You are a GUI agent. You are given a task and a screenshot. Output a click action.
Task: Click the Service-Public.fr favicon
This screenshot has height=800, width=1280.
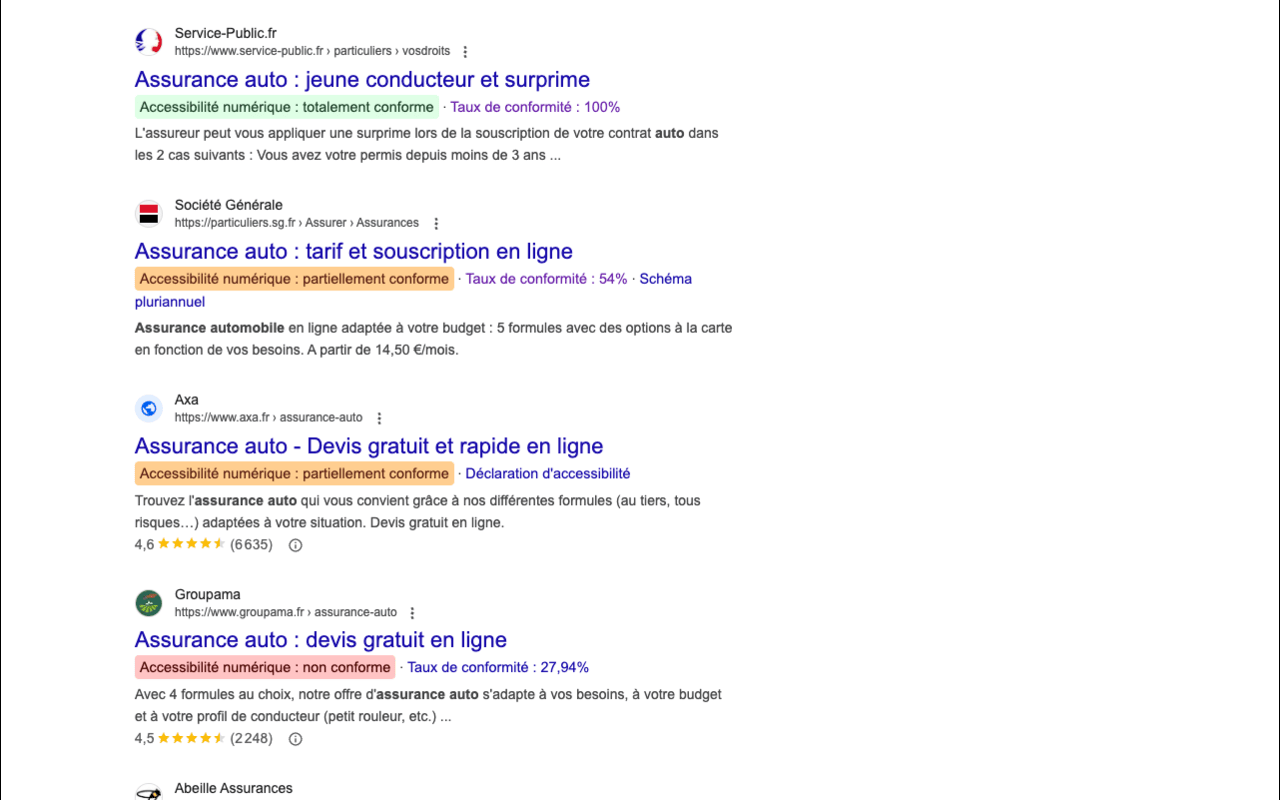click(x=148, y=40)
